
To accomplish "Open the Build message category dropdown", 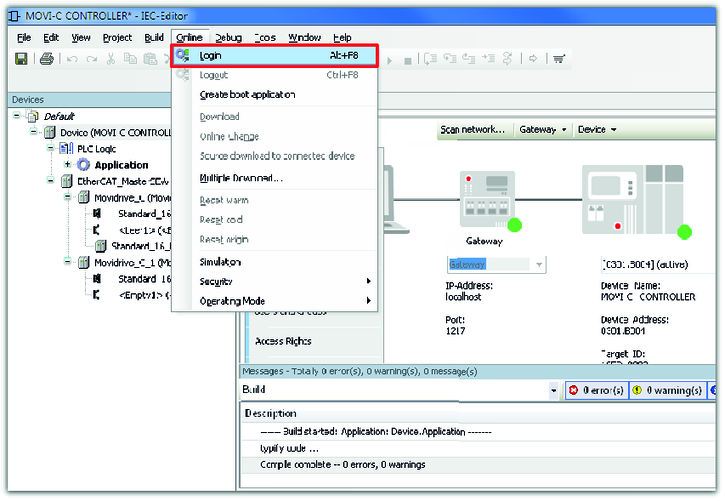I will (x=554, y=390).
